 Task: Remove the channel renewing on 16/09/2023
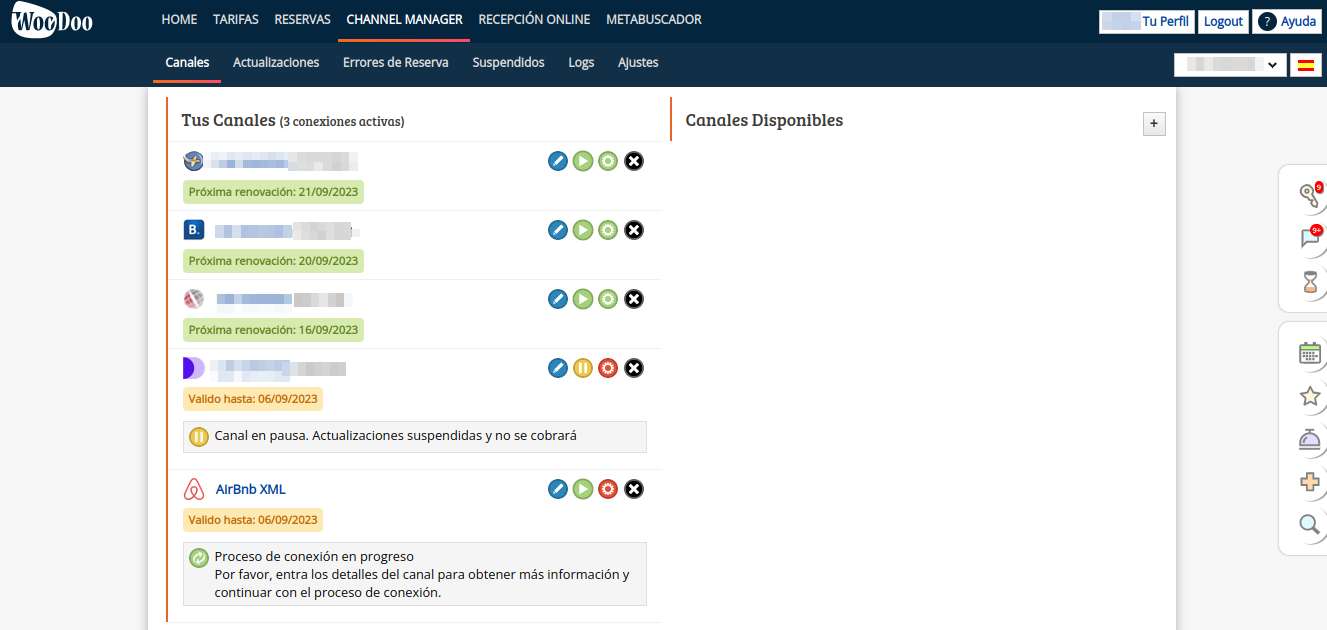pyautogui.click(x=634, y=299)
